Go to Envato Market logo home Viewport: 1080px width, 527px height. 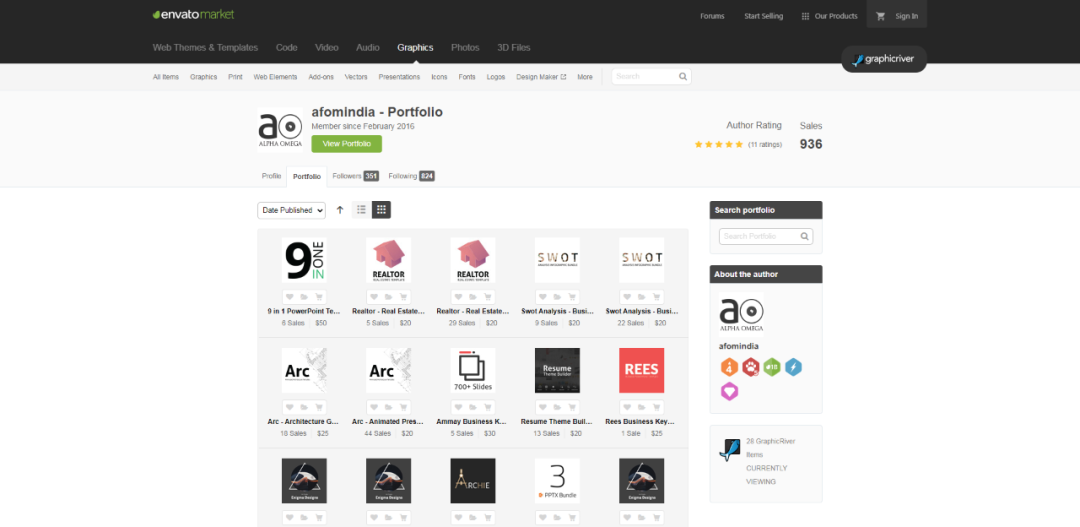click(194, 14)
